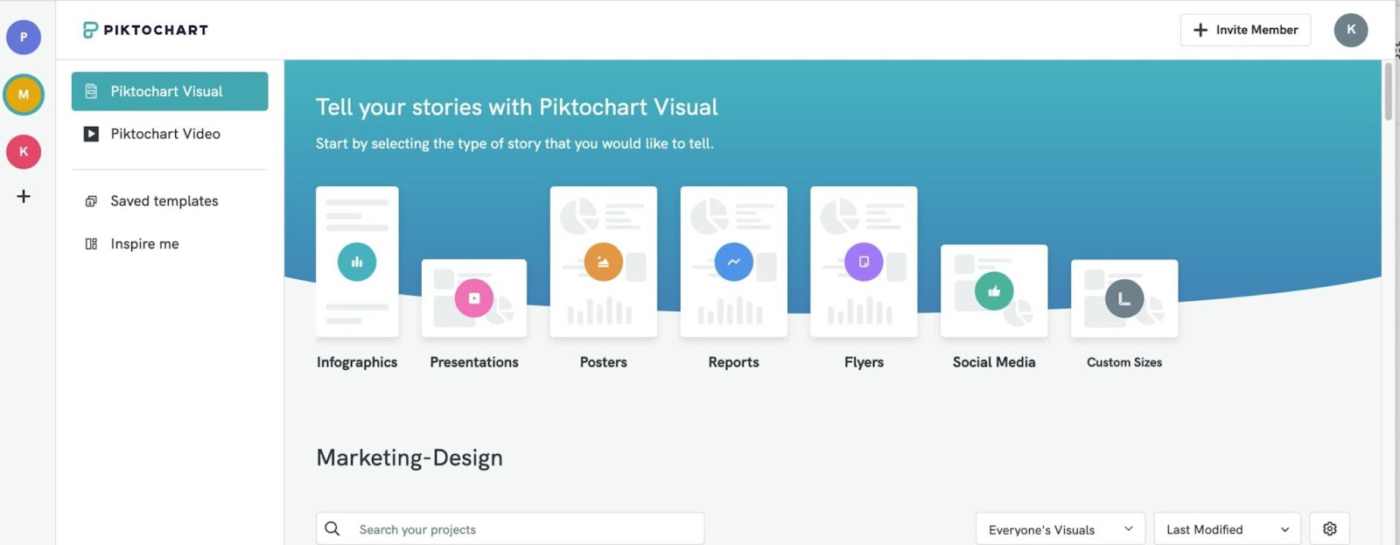The height and width of the screenshot is (545, 1400).
Task: Select the Posters template icon
Action: pyautogui.click(x=603, y=262)
